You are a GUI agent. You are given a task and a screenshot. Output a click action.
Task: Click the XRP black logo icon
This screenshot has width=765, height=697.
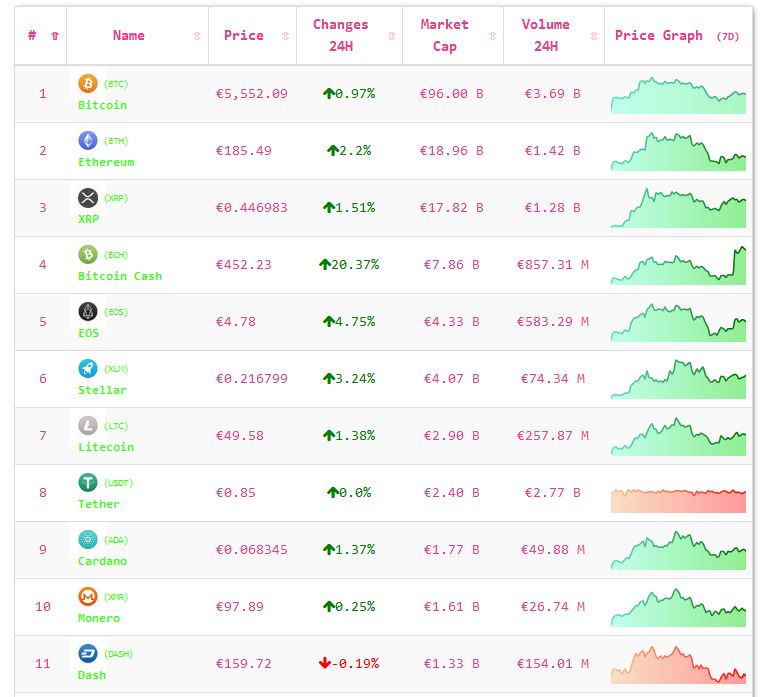(87, 198)
